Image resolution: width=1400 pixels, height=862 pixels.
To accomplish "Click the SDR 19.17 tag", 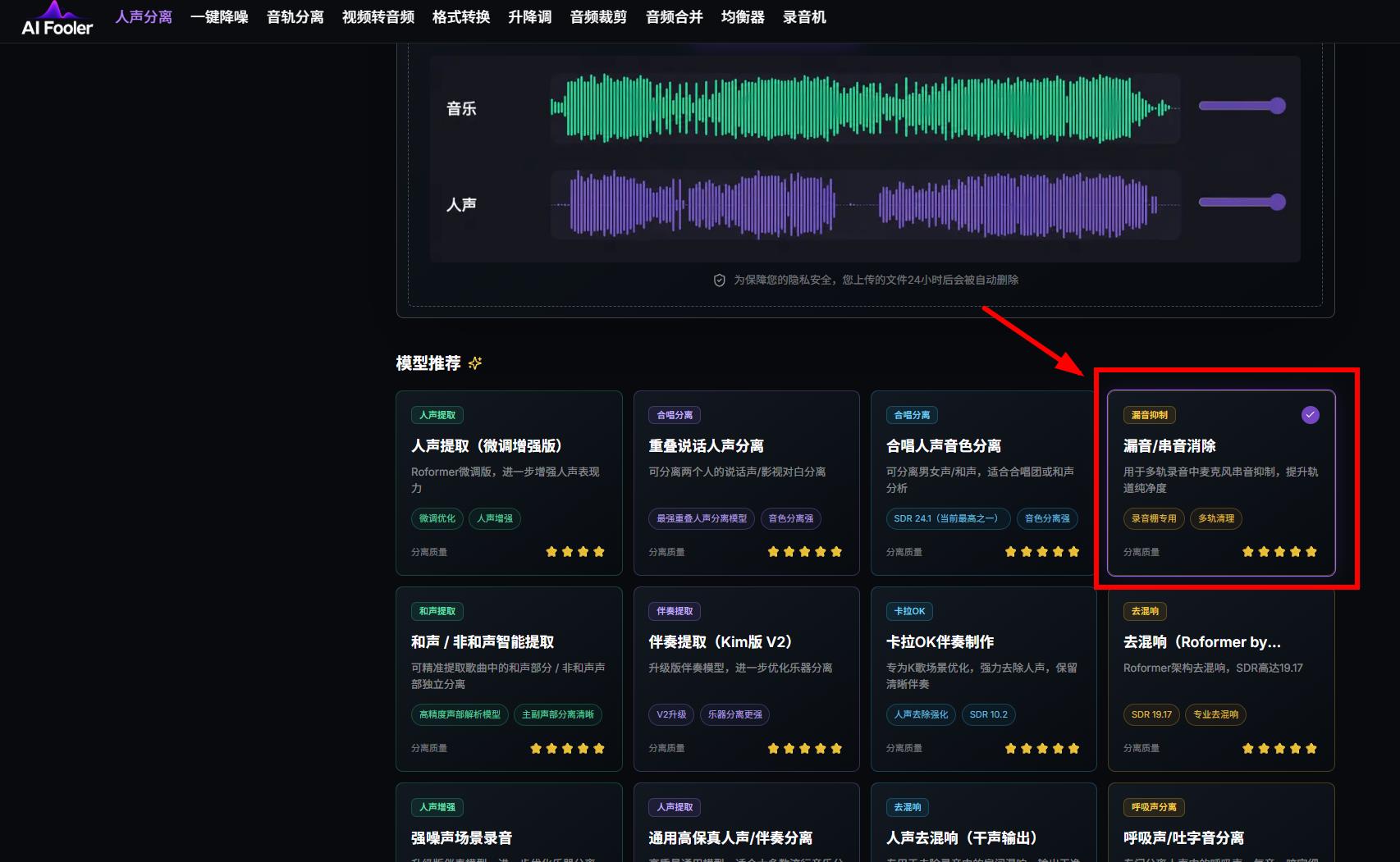I will click(1151, 714).
